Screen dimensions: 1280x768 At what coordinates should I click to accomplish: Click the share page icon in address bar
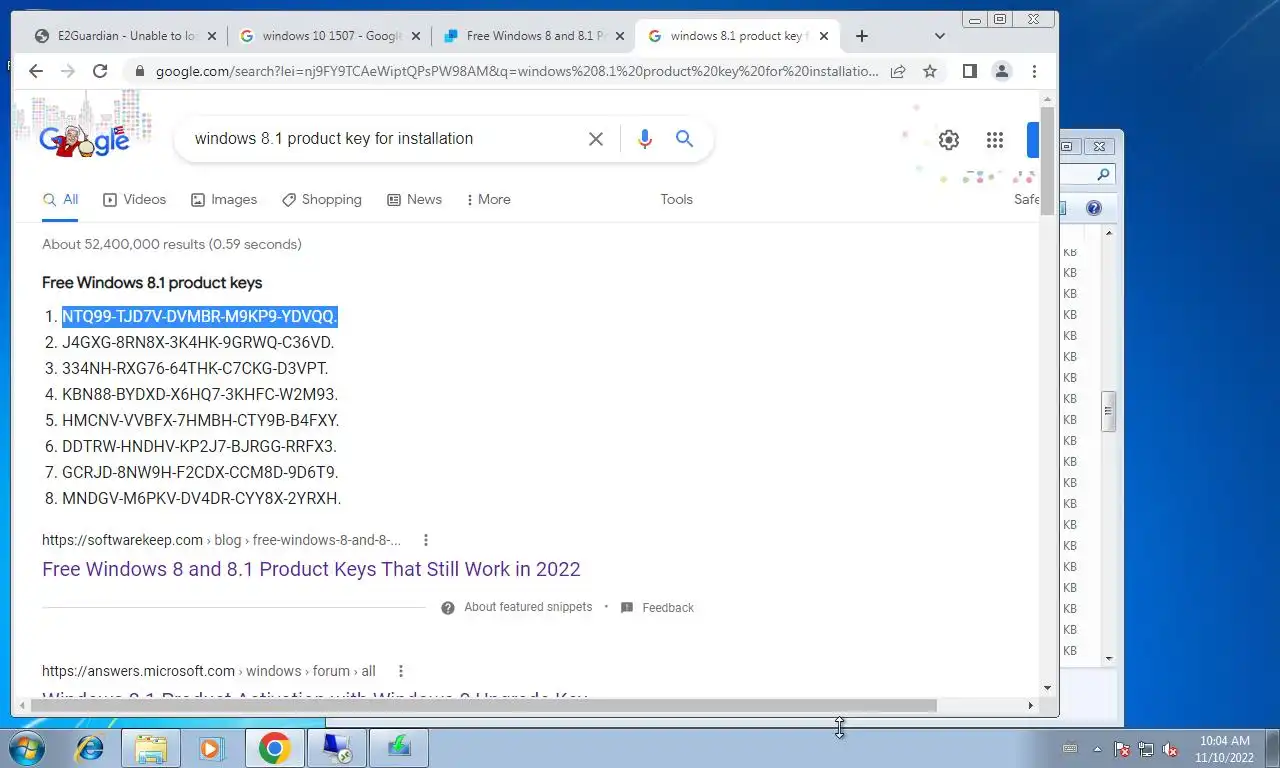(x=898, y=71)
